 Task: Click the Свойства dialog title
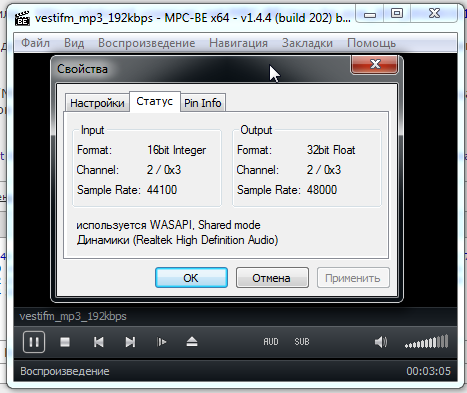82,69
